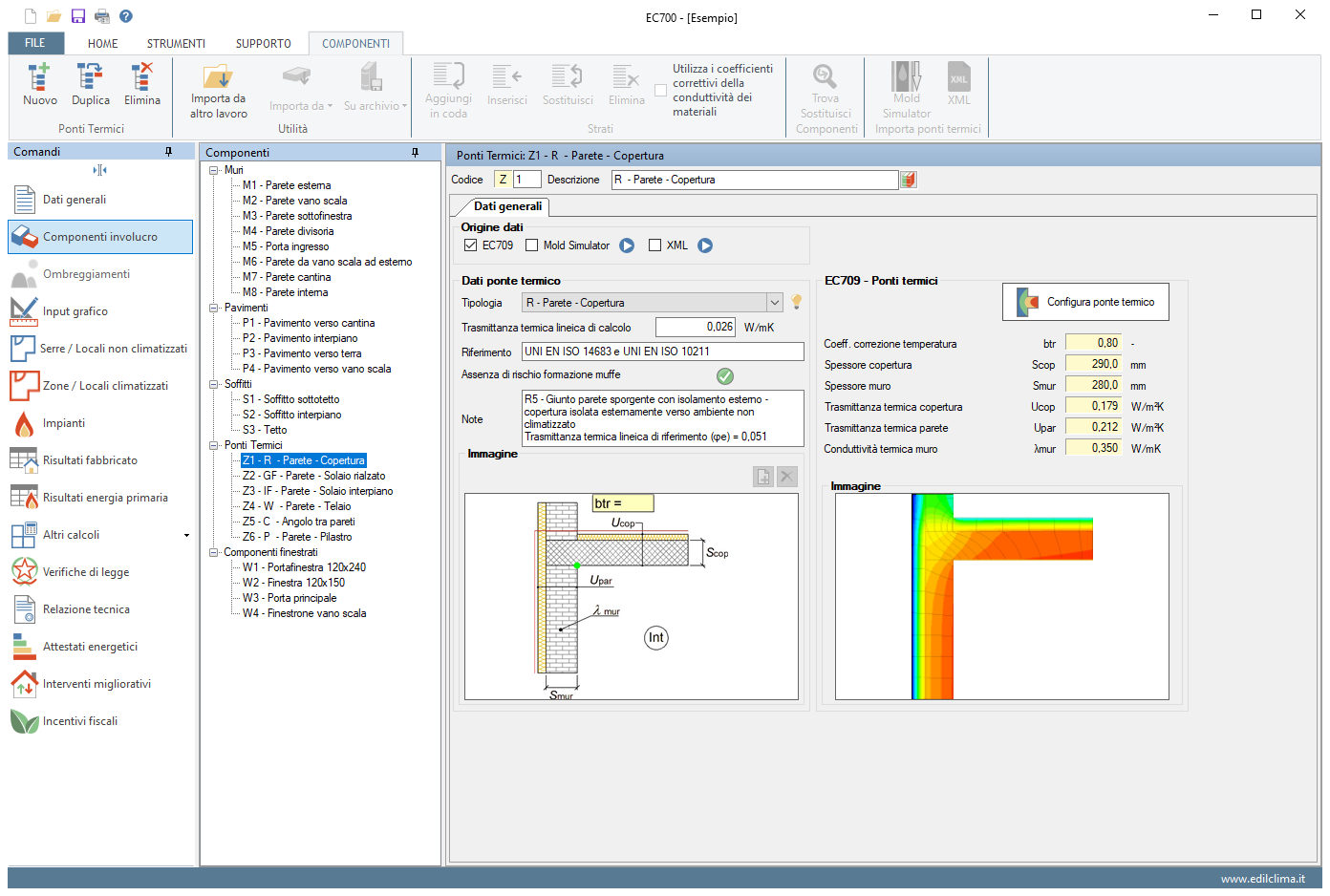Click the Descrizione text field
The image size is (1330, 896).
click(754, 180)
